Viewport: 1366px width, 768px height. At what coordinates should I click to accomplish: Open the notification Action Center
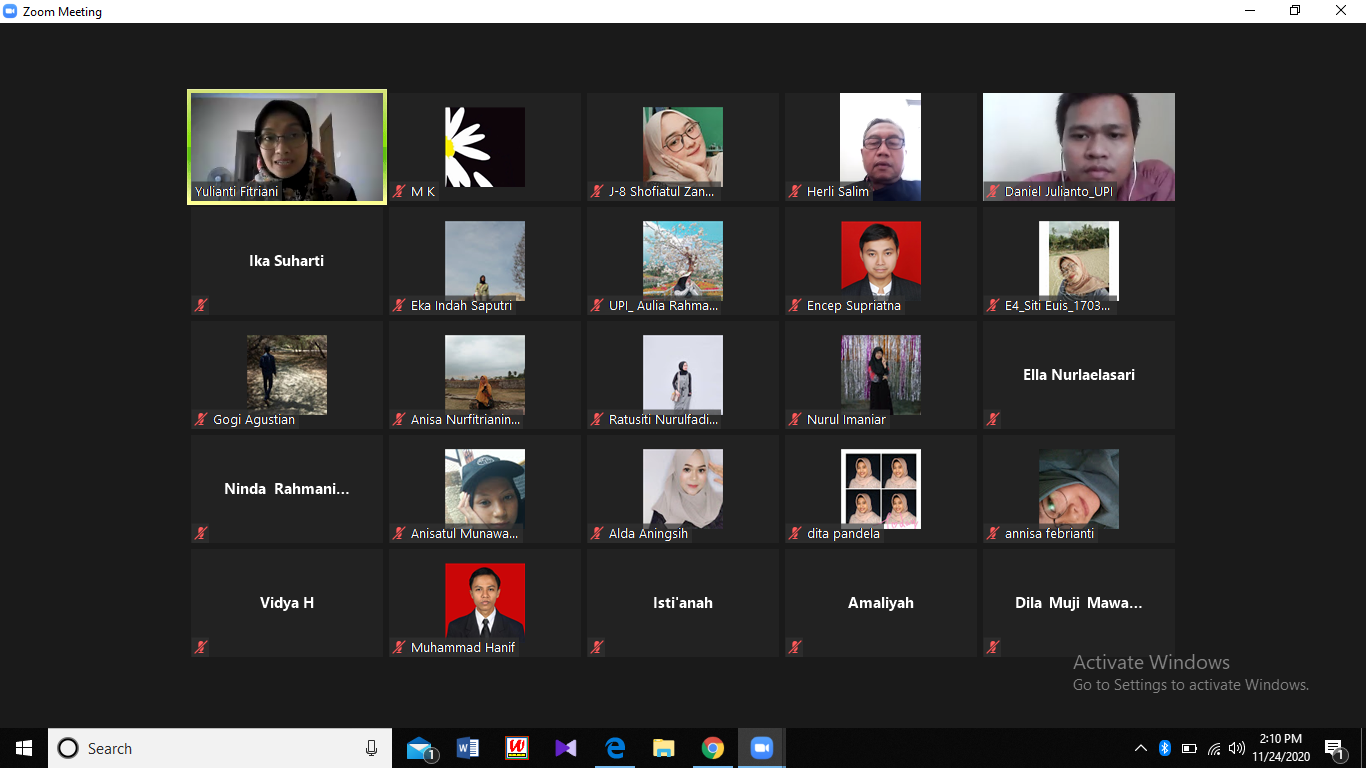pyautogui.click(x=1334, y=748)
